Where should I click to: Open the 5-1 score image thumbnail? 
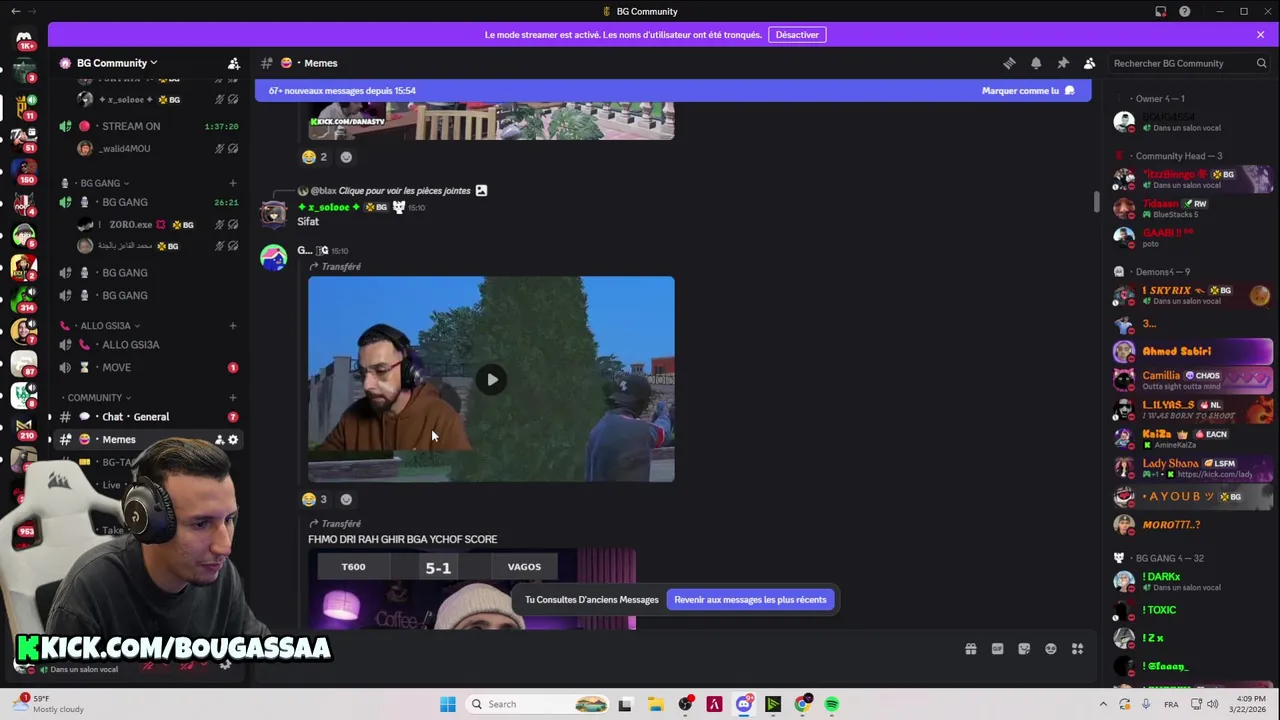pyautogui.click(x=472, y=589)
